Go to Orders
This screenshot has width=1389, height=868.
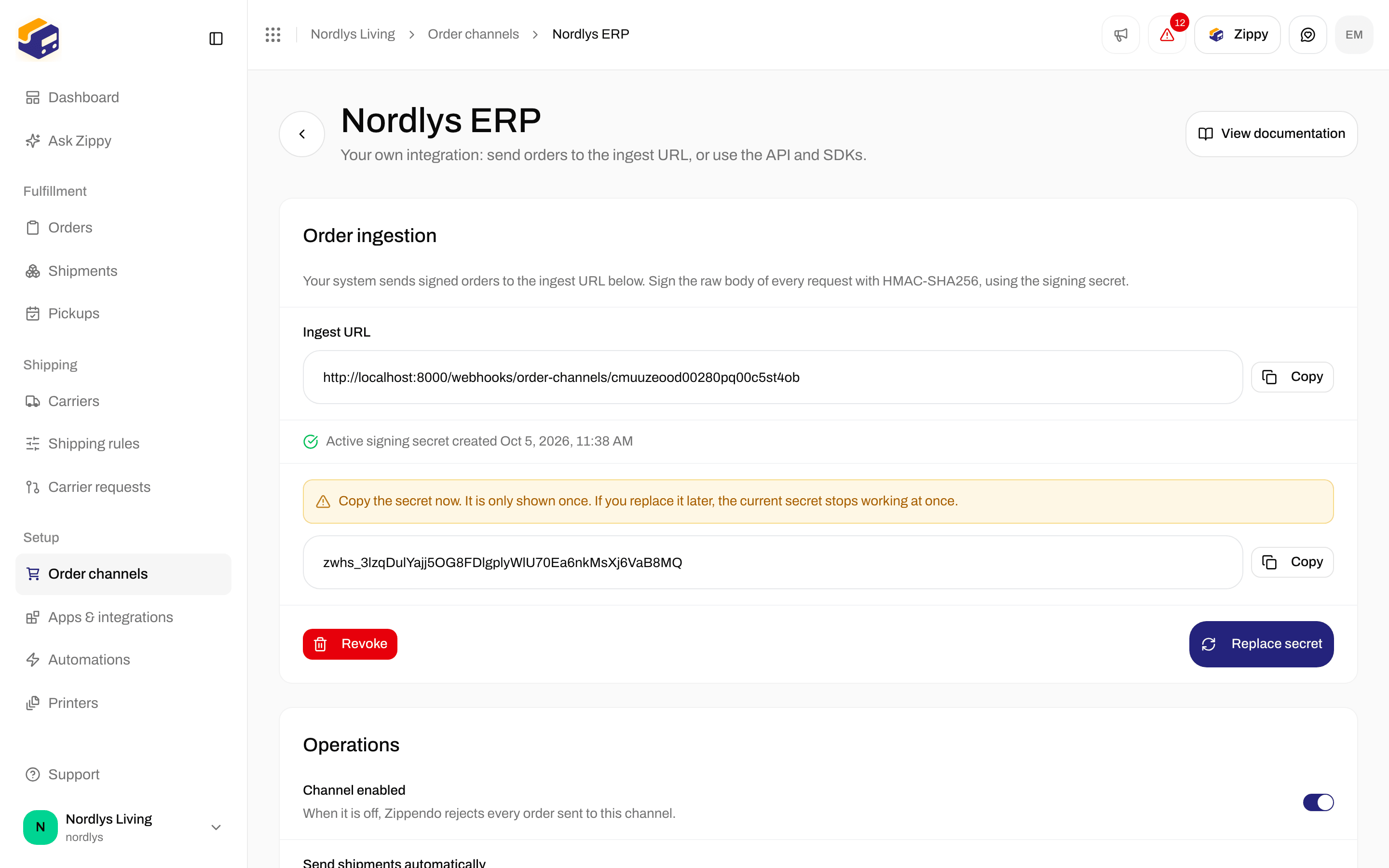[123, 228]
